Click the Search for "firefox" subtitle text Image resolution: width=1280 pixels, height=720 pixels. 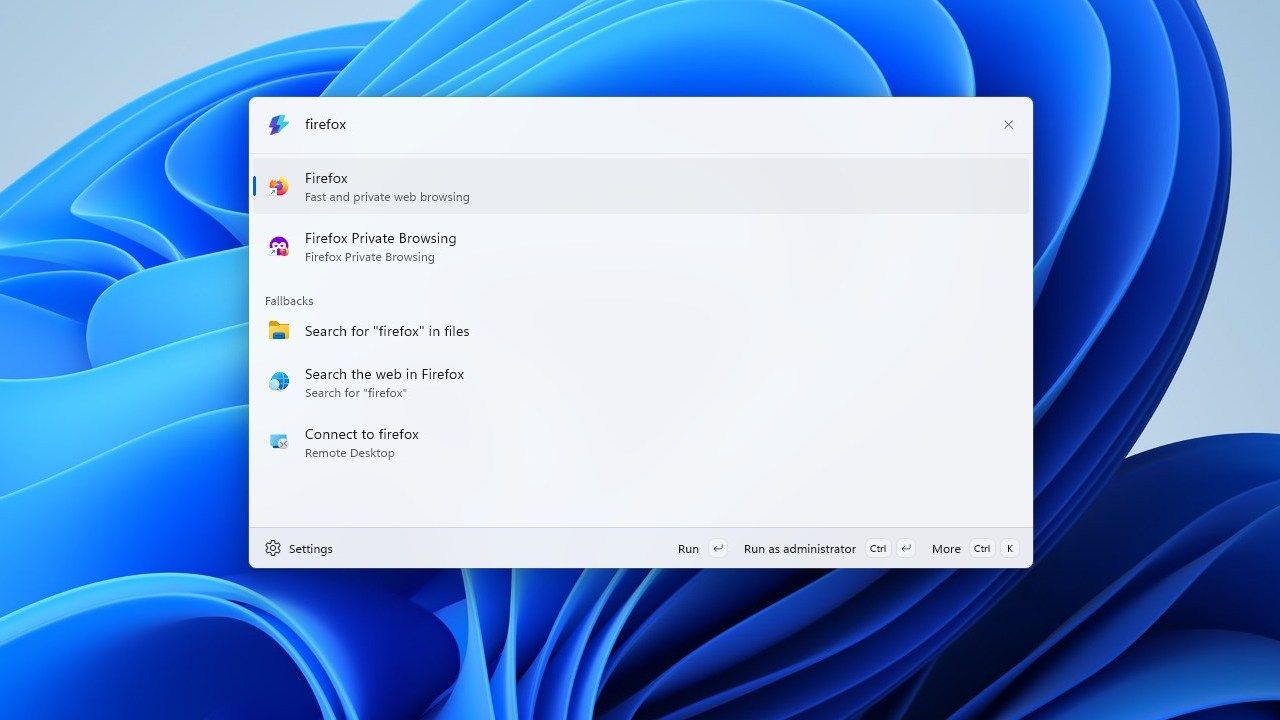(x=356, y=393)
